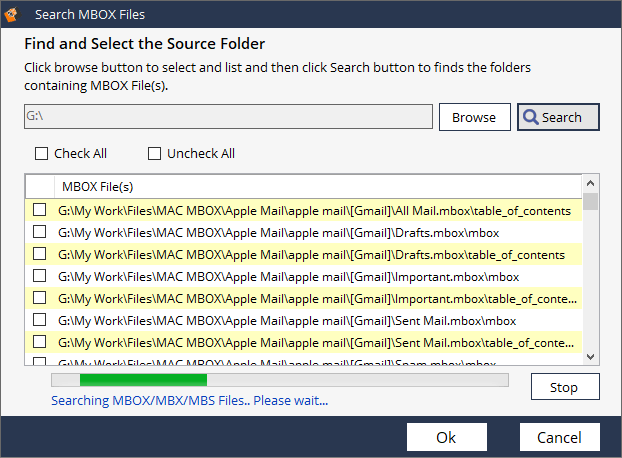The width and height of the screenshot is (622, 458).
Task: Click the app logo icon in title bar
Action: (14, 16)
